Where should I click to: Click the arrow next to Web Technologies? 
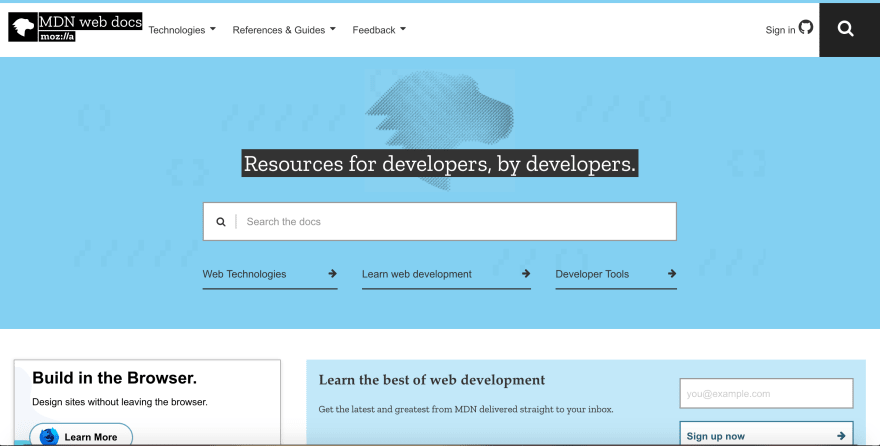(x=332, y=274)
